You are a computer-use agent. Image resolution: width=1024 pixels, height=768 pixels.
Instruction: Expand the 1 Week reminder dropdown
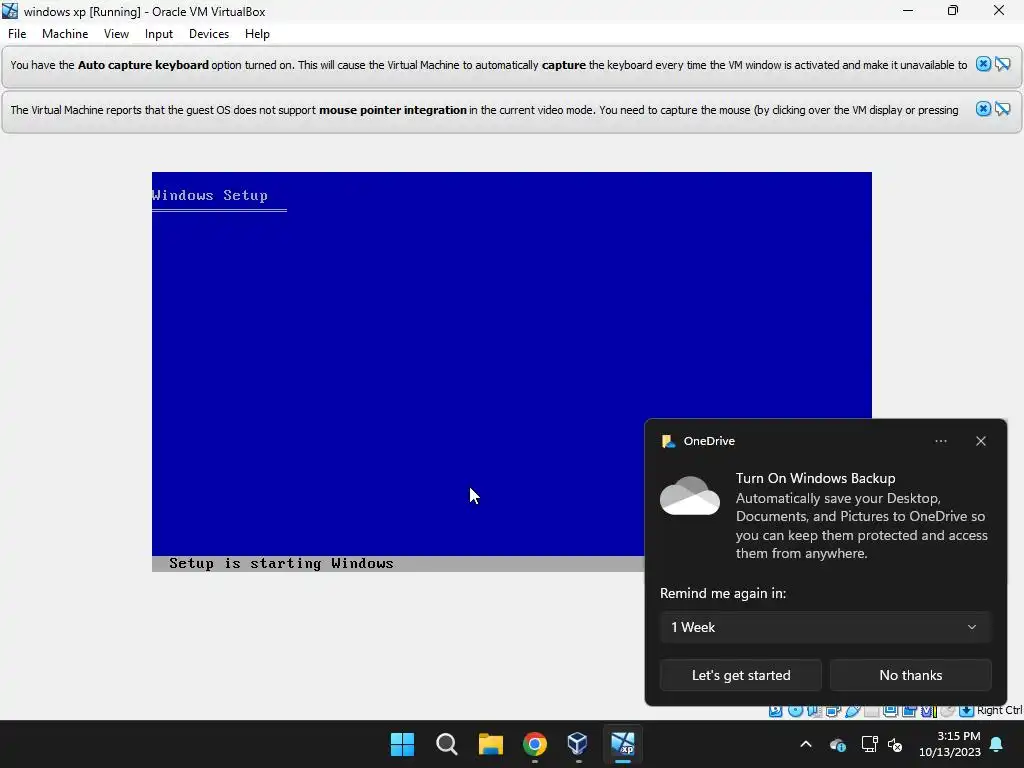coord(825,627)
